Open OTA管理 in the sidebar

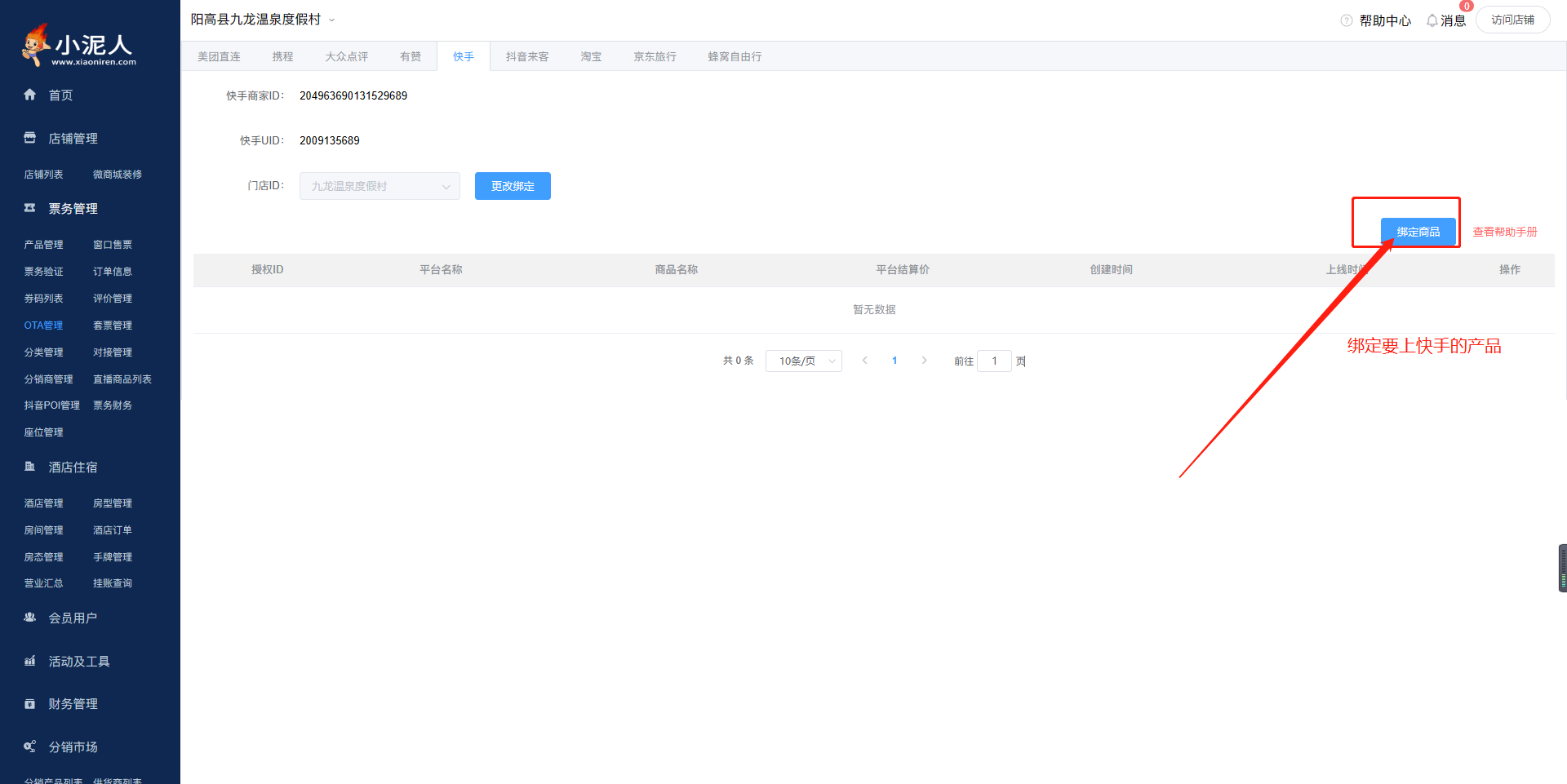(x=43, y=325)
